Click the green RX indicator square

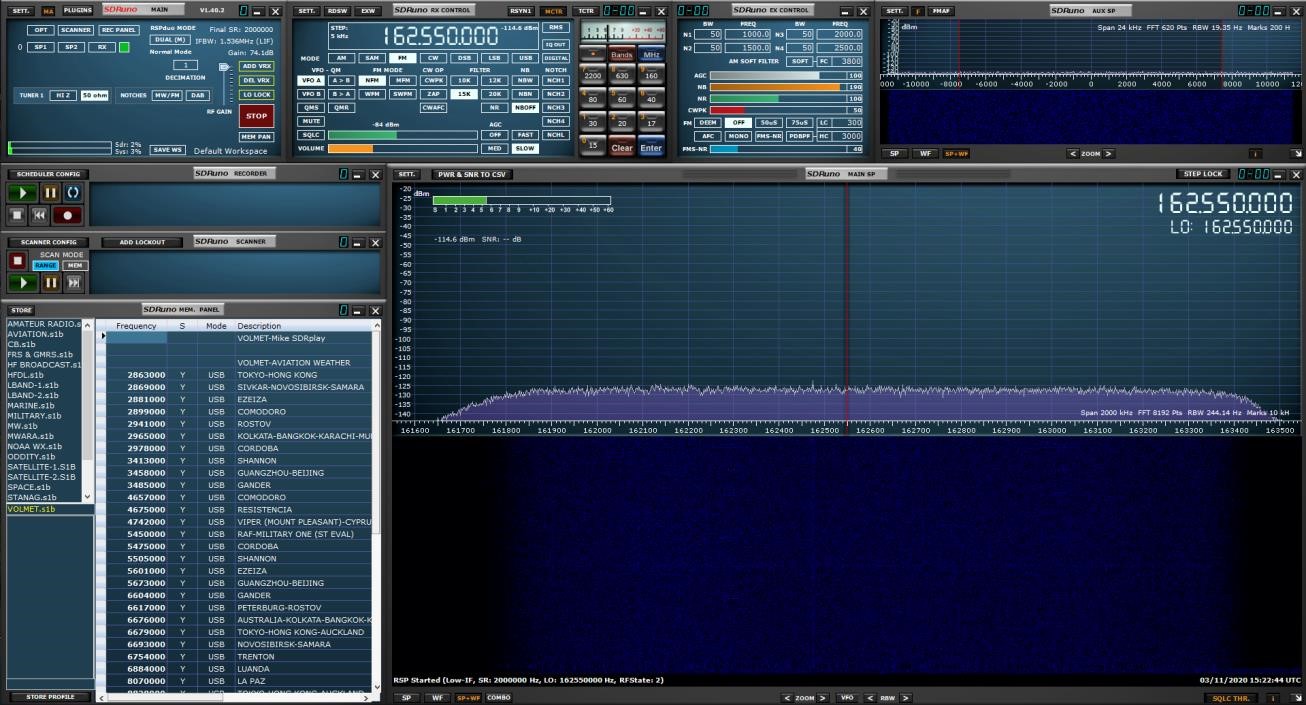click(x=124, y=47)
